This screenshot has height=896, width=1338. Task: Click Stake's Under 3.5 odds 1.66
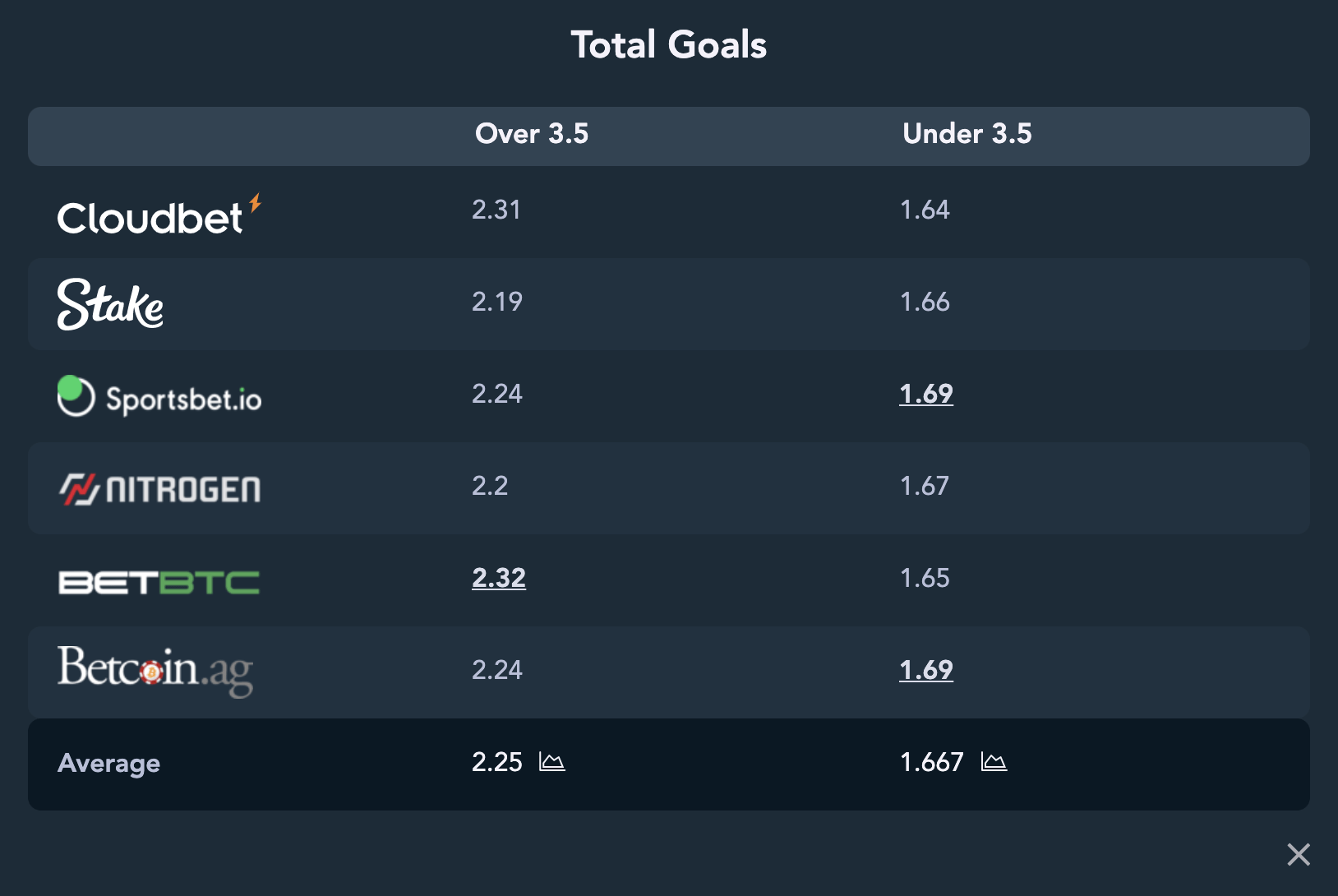(x=925, y=302)
